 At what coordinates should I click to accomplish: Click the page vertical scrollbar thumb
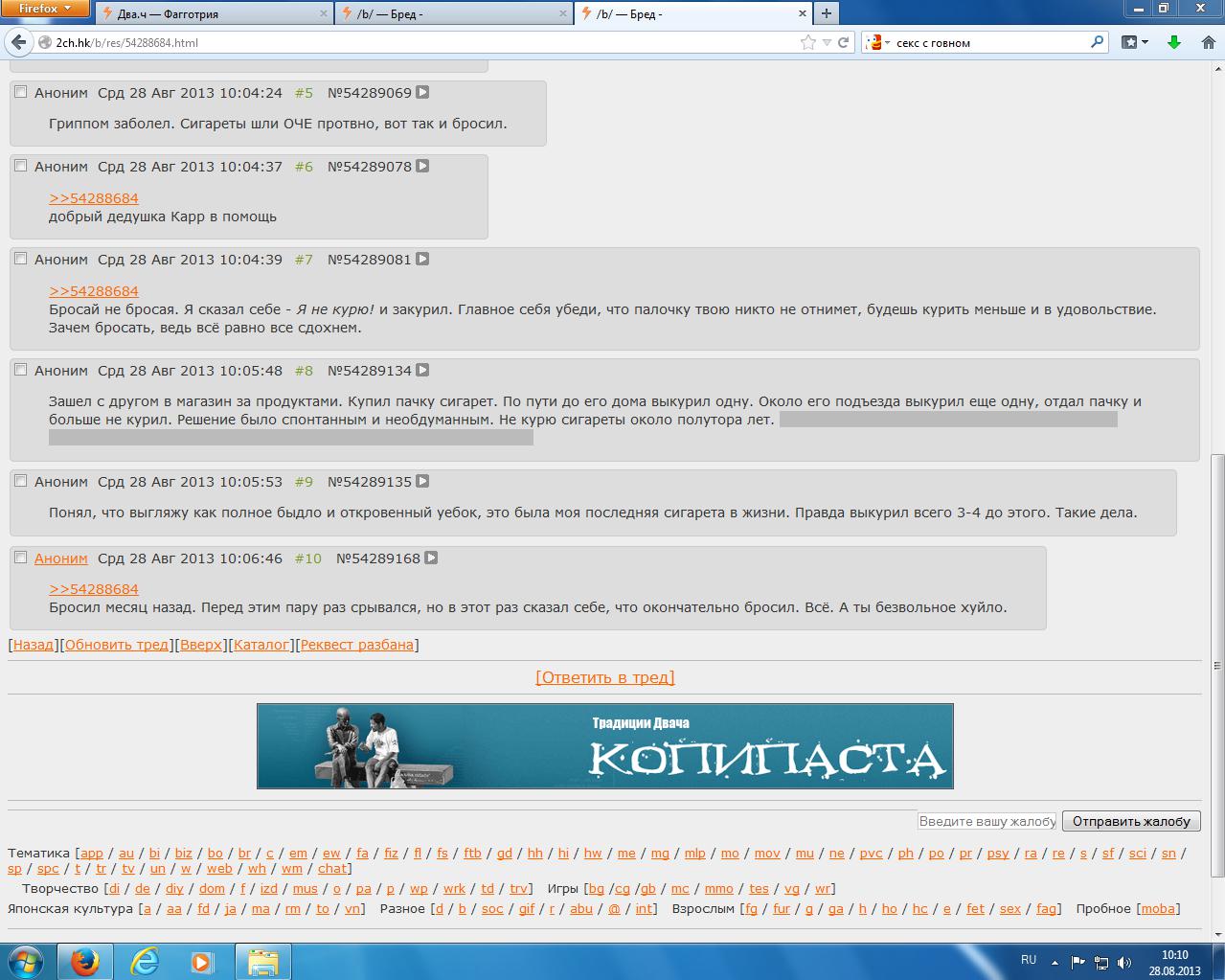pos(1217,665)
